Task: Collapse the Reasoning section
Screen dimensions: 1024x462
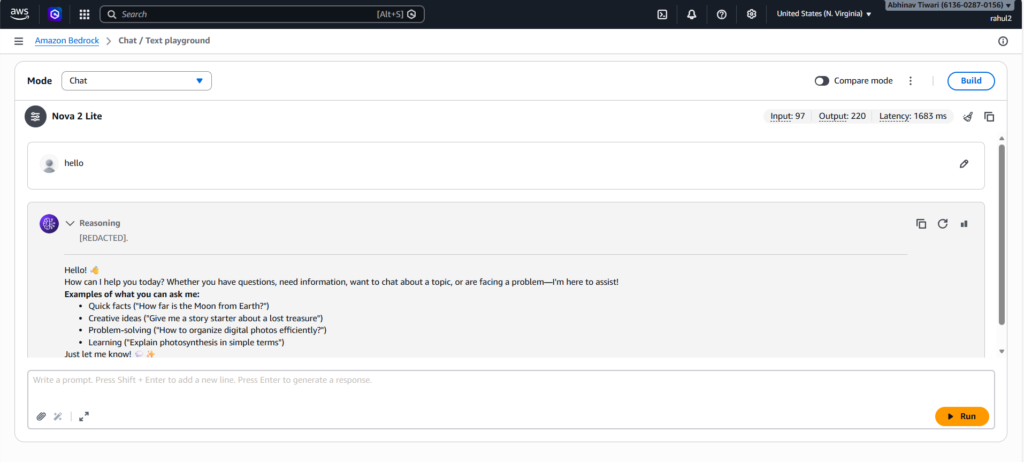Action: [71, 223]
